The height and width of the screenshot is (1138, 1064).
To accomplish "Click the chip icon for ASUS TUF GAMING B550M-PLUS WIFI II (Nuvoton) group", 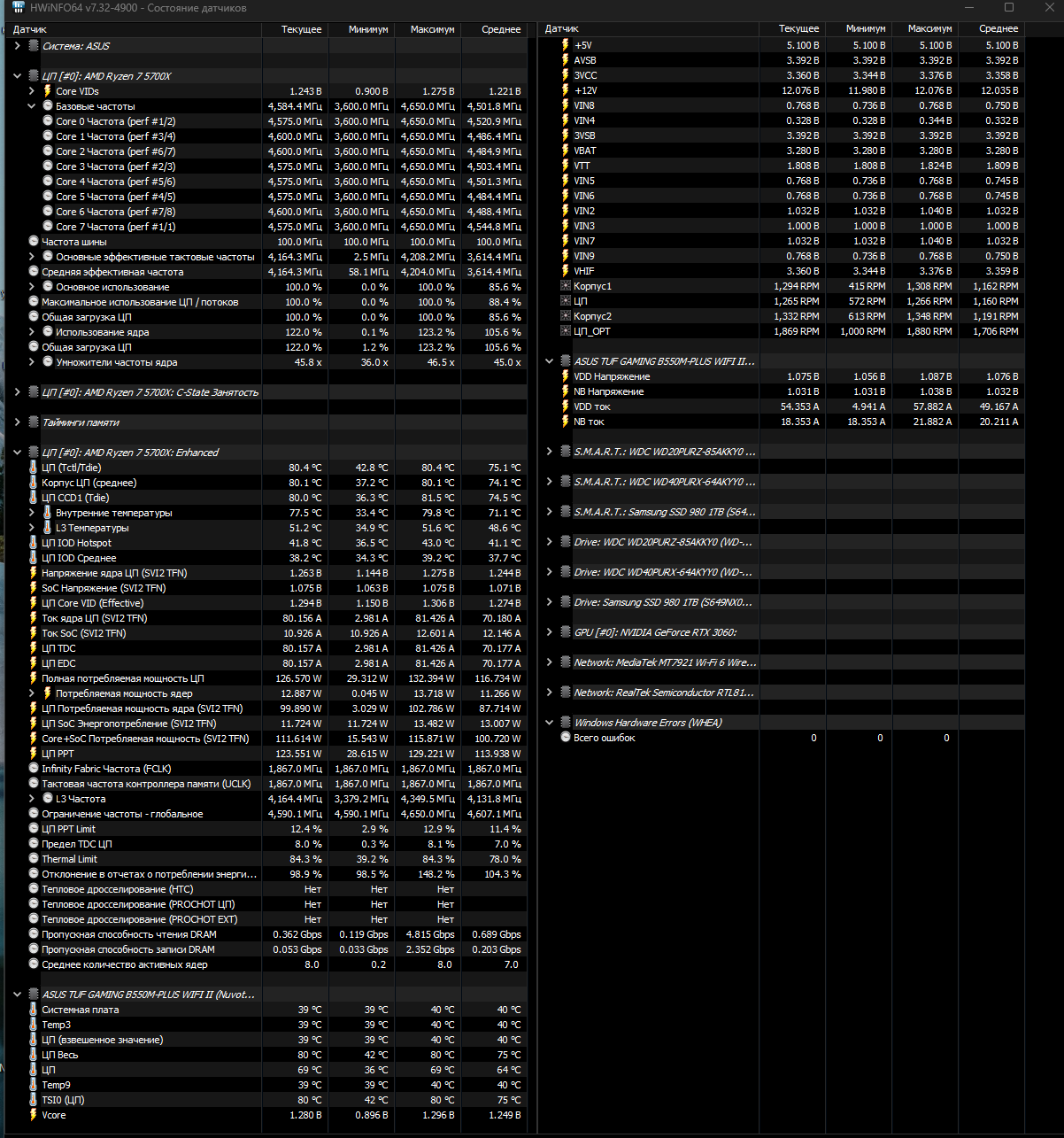I will coord(34,995).
